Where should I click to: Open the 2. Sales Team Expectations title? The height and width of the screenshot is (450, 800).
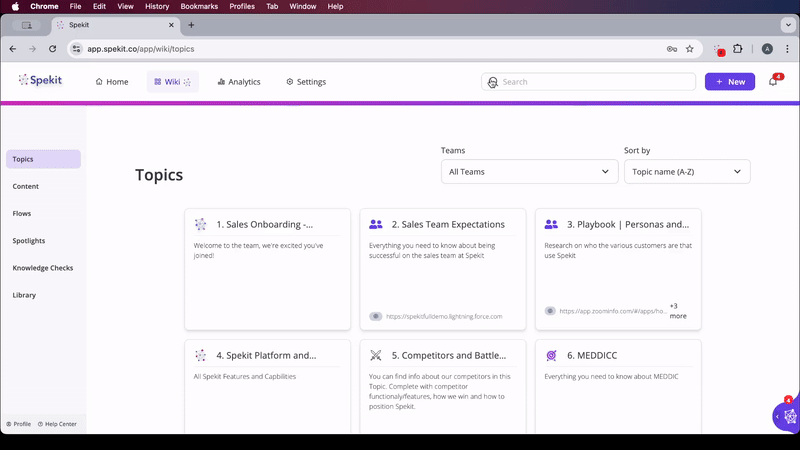click(448, 224)
